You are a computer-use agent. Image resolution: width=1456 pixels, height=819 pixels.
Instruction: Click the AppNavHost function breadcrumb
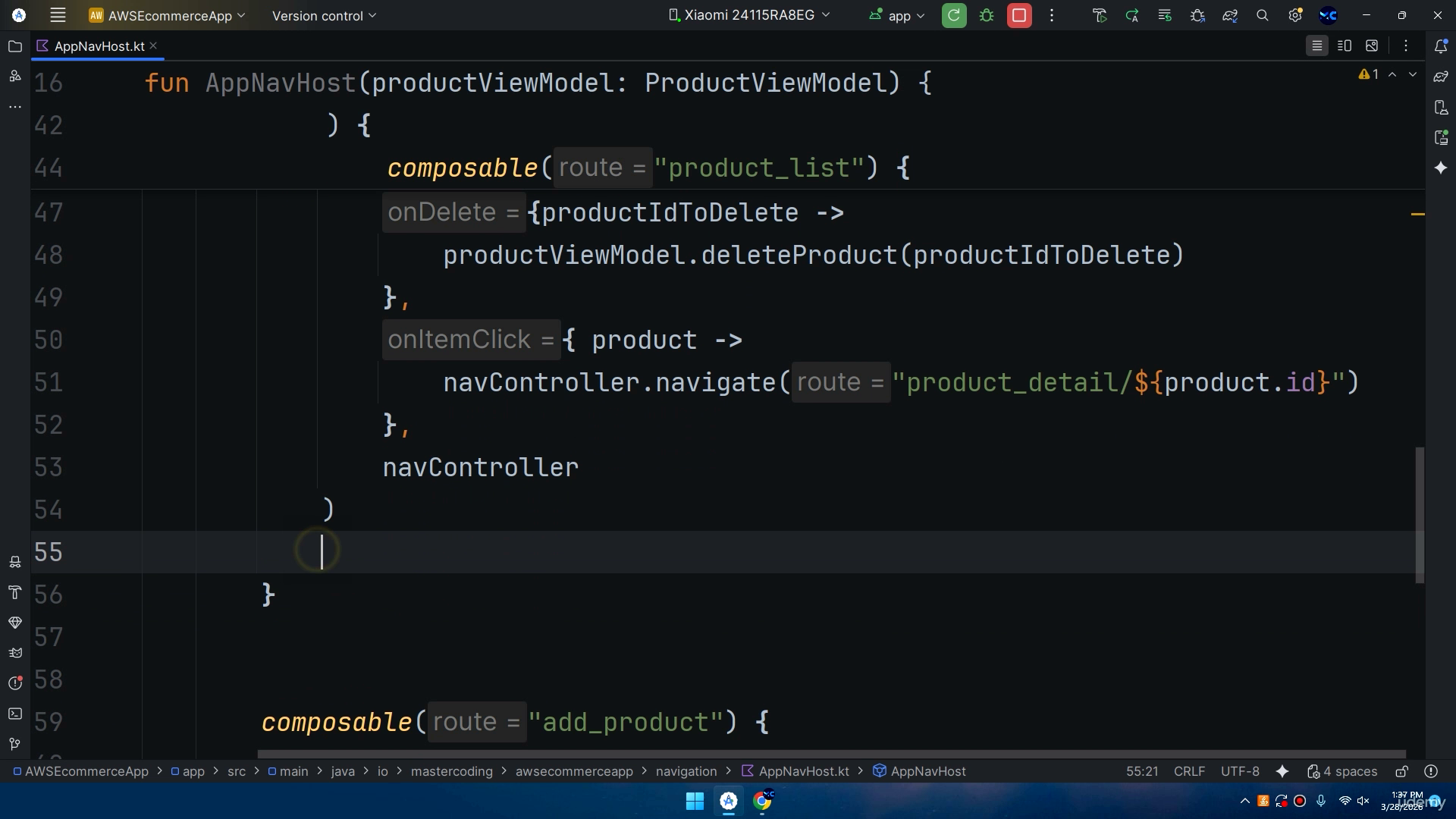click(919, 771)
